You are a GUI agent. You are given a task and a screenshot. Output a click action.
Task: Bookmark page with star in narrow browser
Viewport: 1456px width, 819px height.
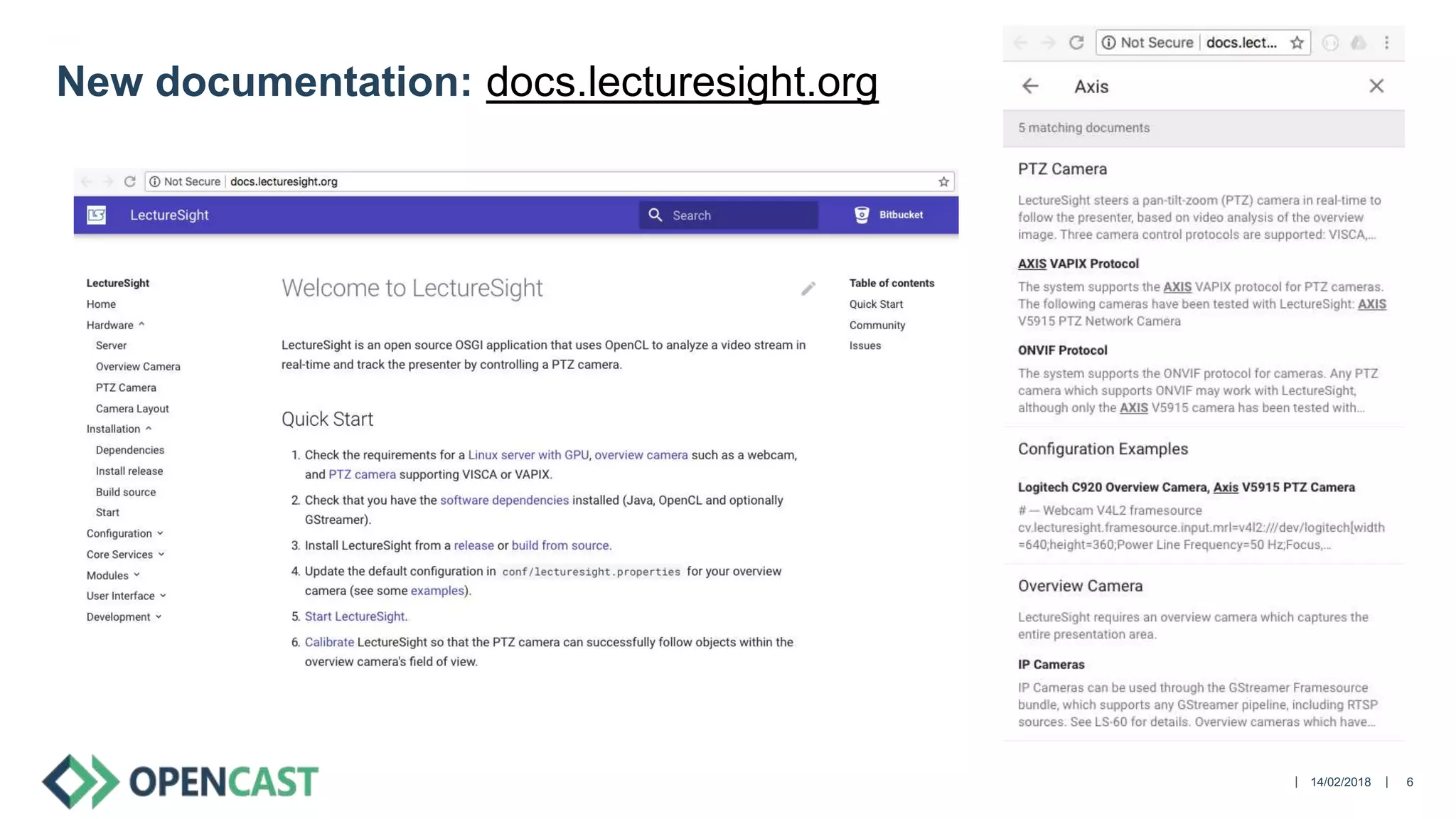[x=1297, y=43]
